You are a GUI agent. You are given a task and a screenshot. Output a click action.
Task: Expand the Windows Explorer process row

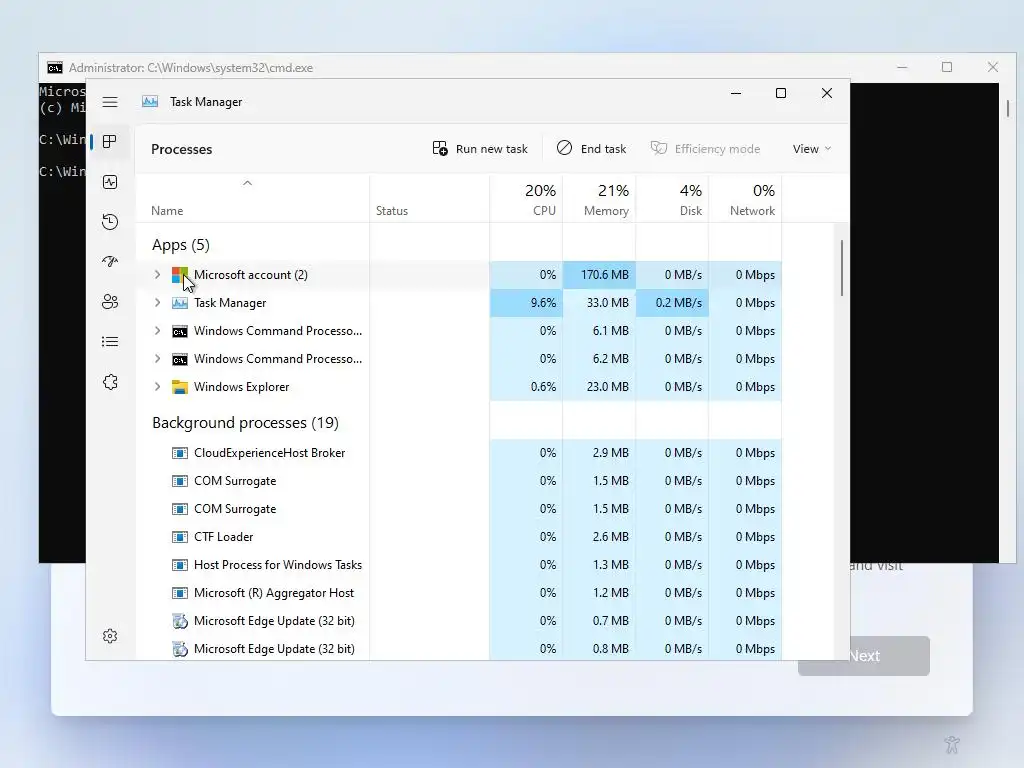[x=157, y=387]
